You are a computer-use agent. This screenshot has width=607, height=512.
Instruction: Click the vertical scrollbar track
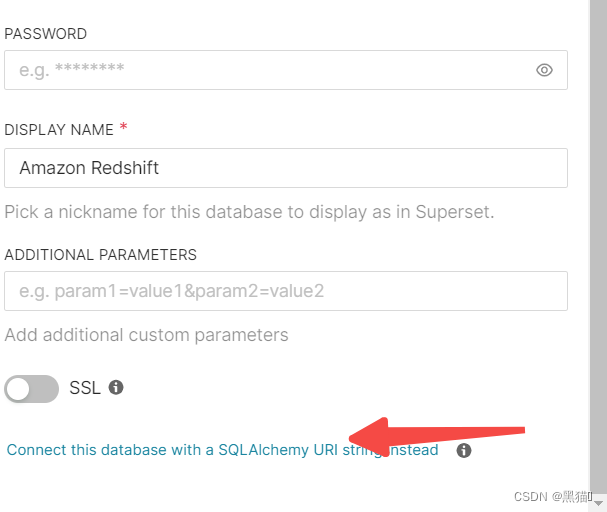tap(598, 248)
